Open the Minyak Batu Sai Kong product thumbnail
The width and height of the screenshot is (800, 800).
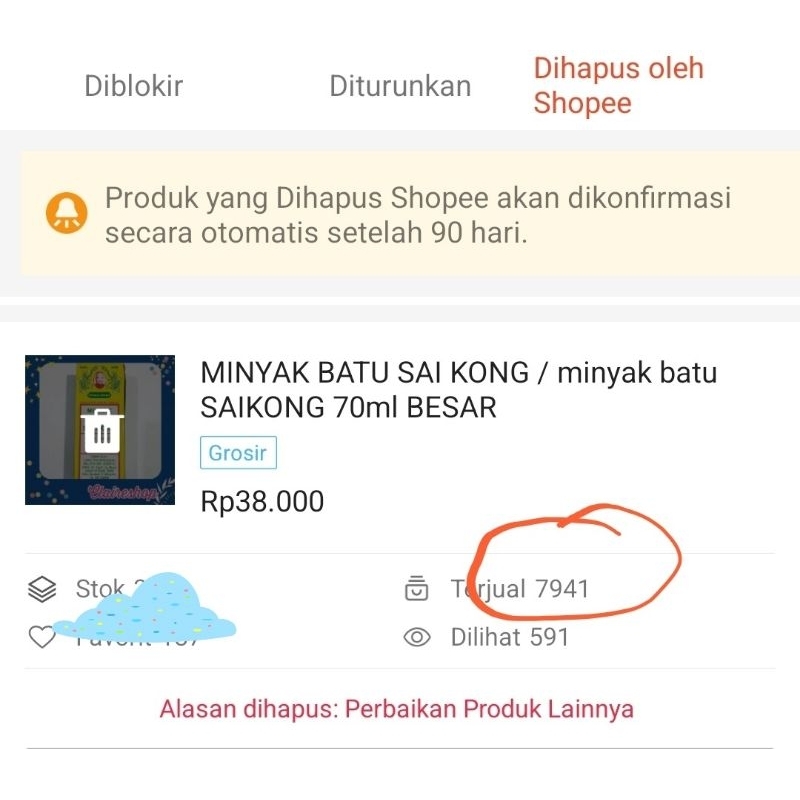tap(100, 430)
